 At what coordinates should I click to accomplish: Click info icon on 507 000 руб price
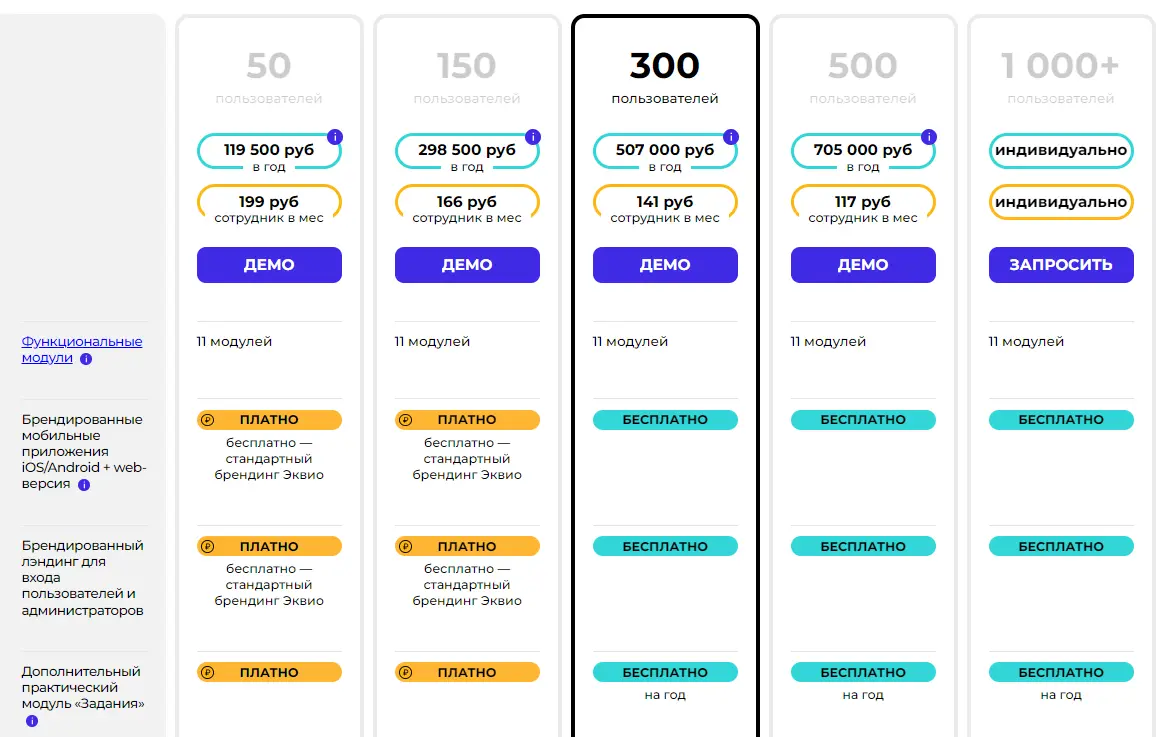point(731,137)
